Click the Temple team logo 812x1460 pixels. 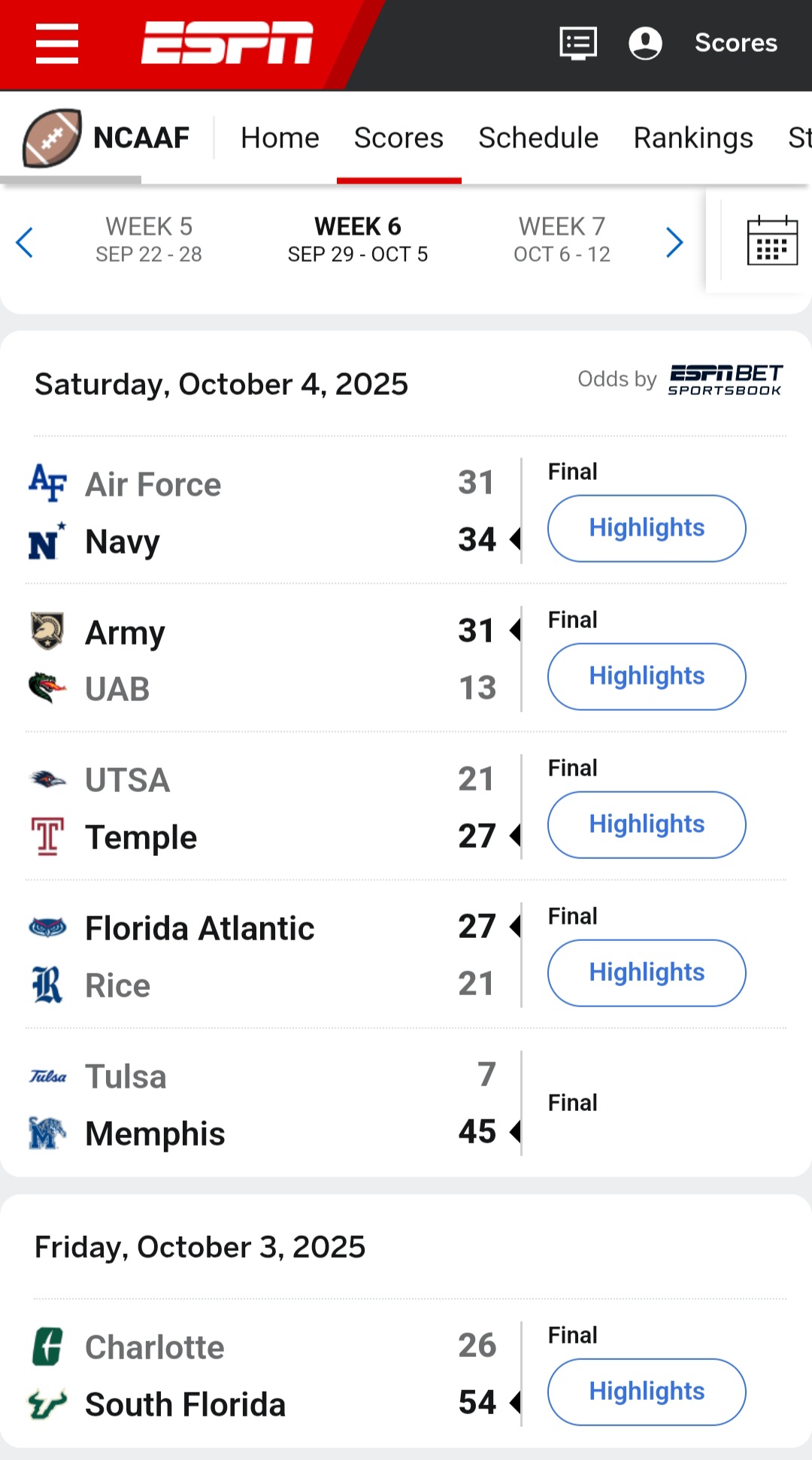click(47, 836)
